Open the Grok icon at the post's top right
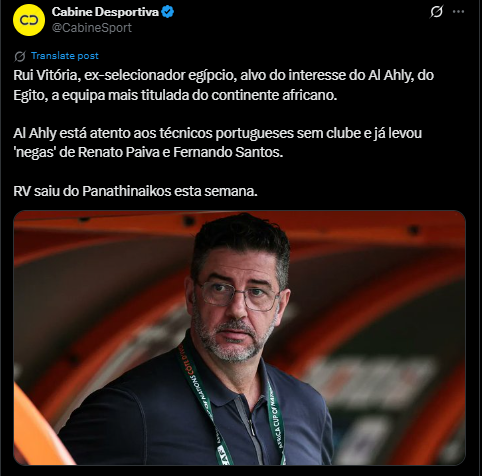482x476 pixels. [x=436, y=12]
